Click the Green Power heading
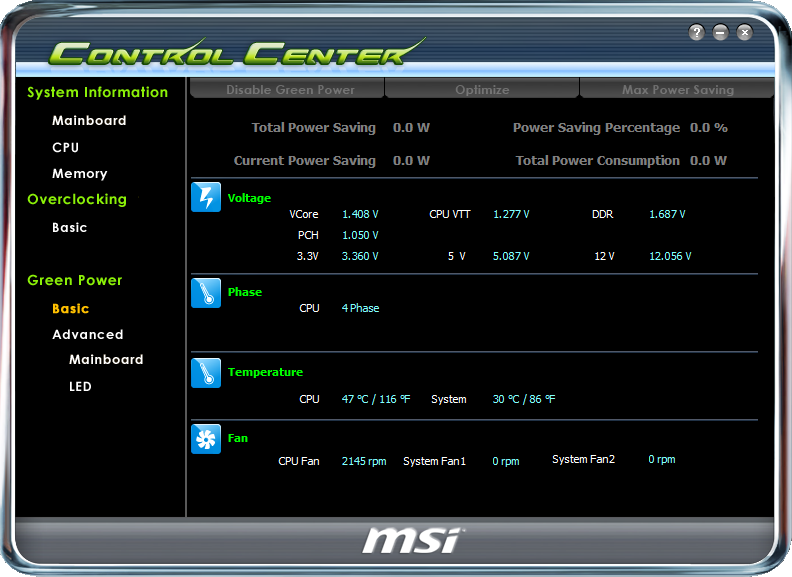The height and width of the screenshot is (577, 792). tap(75, 280)
